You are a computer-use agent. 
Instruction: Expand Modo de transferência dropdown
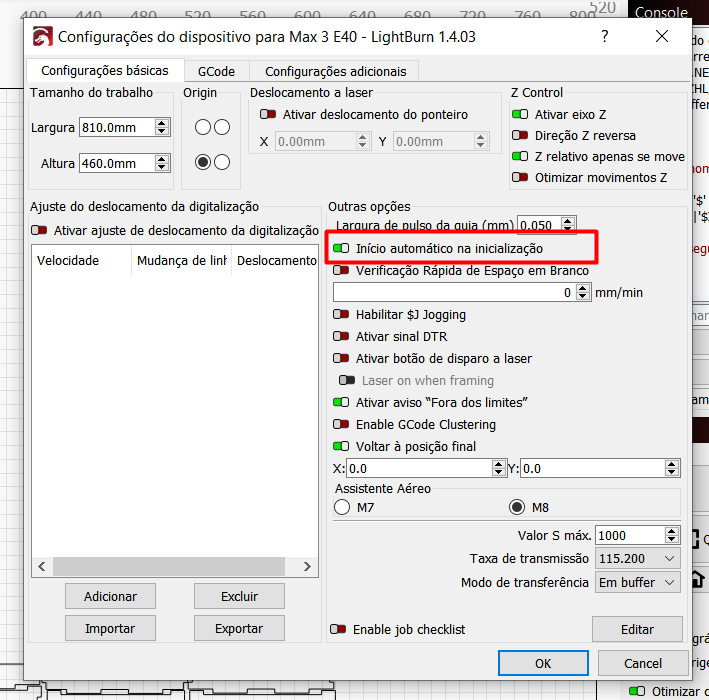pos(636,582)
